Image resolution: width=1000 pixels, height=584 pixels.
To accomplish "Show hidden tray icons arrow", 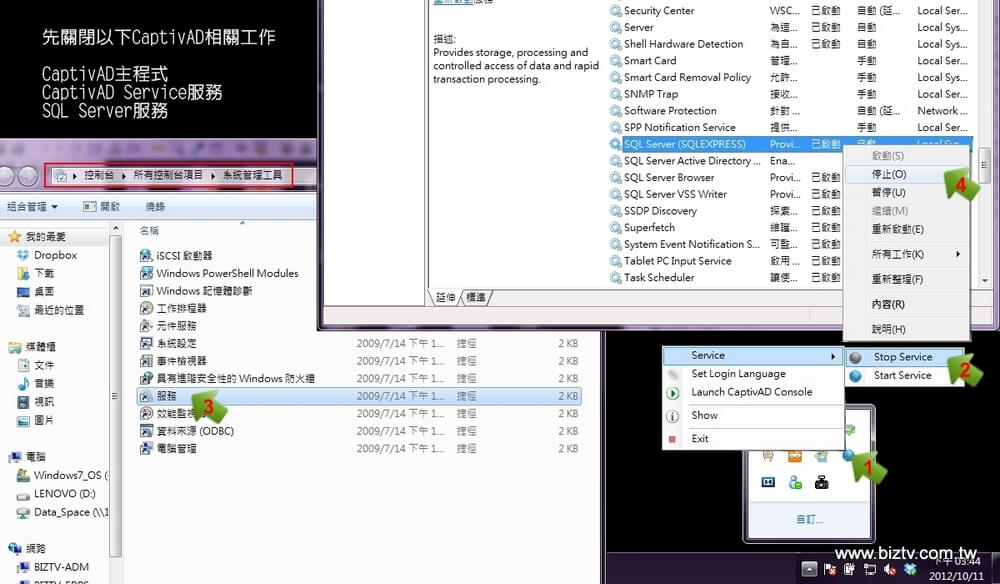I will tap(809, 569).
